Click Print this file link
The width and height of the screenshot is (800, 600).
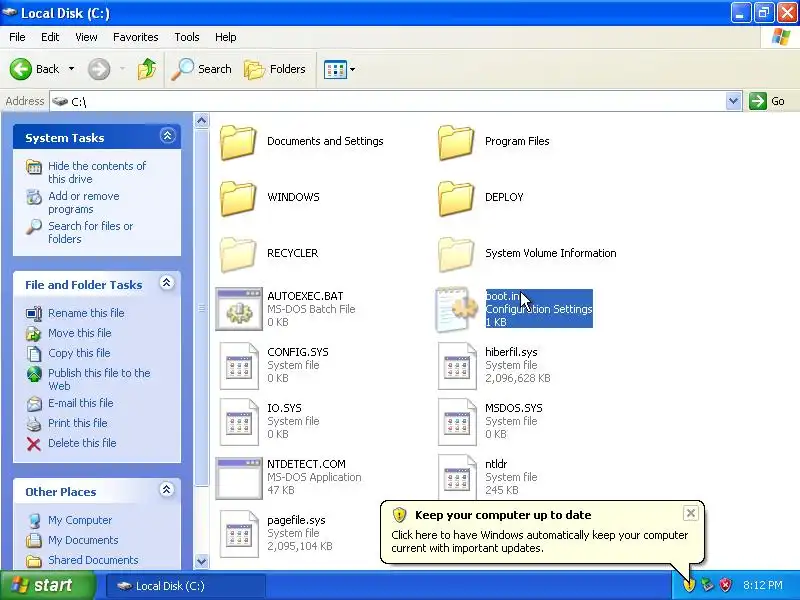(78, 422)
